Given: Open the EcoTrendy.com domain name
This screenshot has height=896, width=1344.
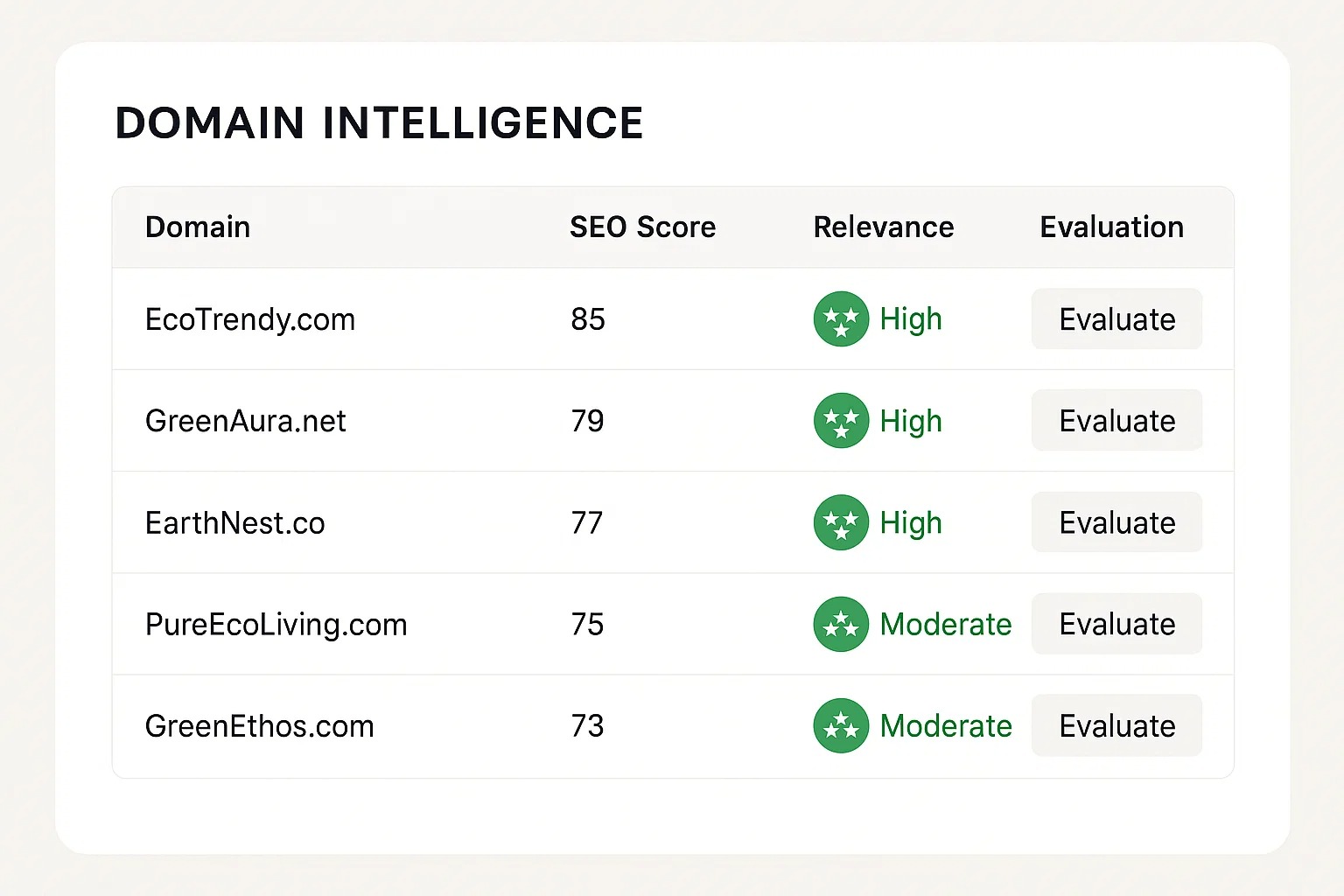Looking at the screenshot, I should [250, 319].
